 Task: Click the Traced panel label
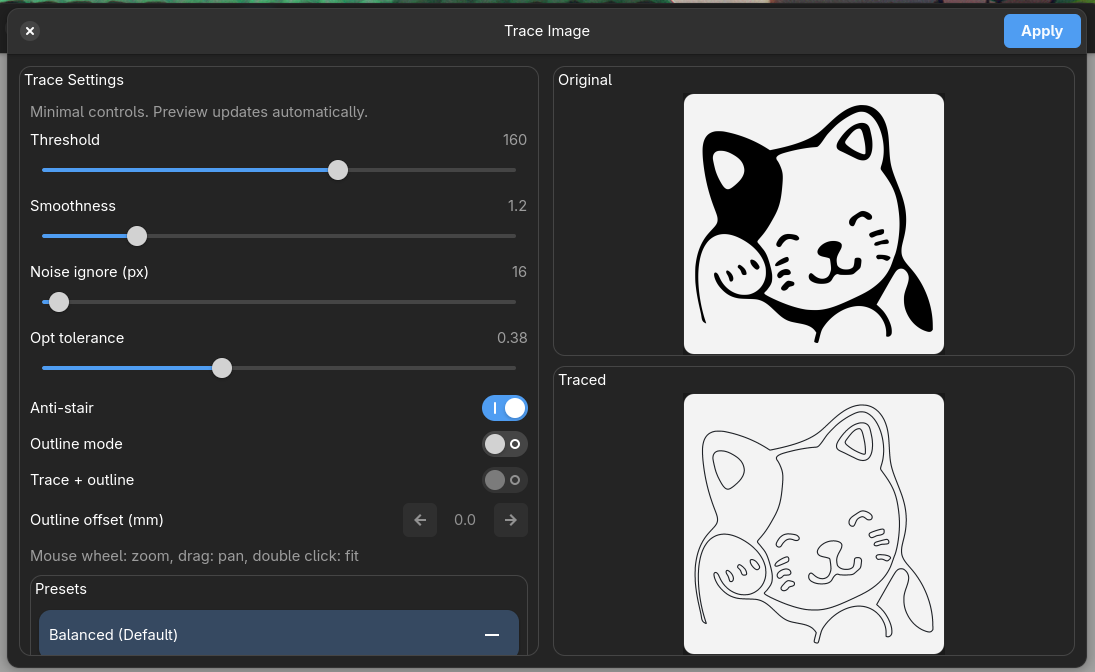tap(582, 380)
